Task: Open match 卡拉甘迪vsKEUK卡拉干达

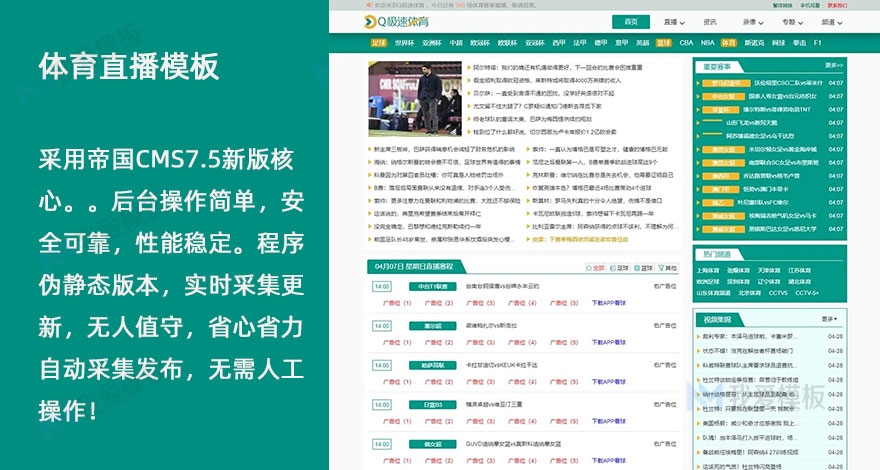Action: [x=501, y=365]
